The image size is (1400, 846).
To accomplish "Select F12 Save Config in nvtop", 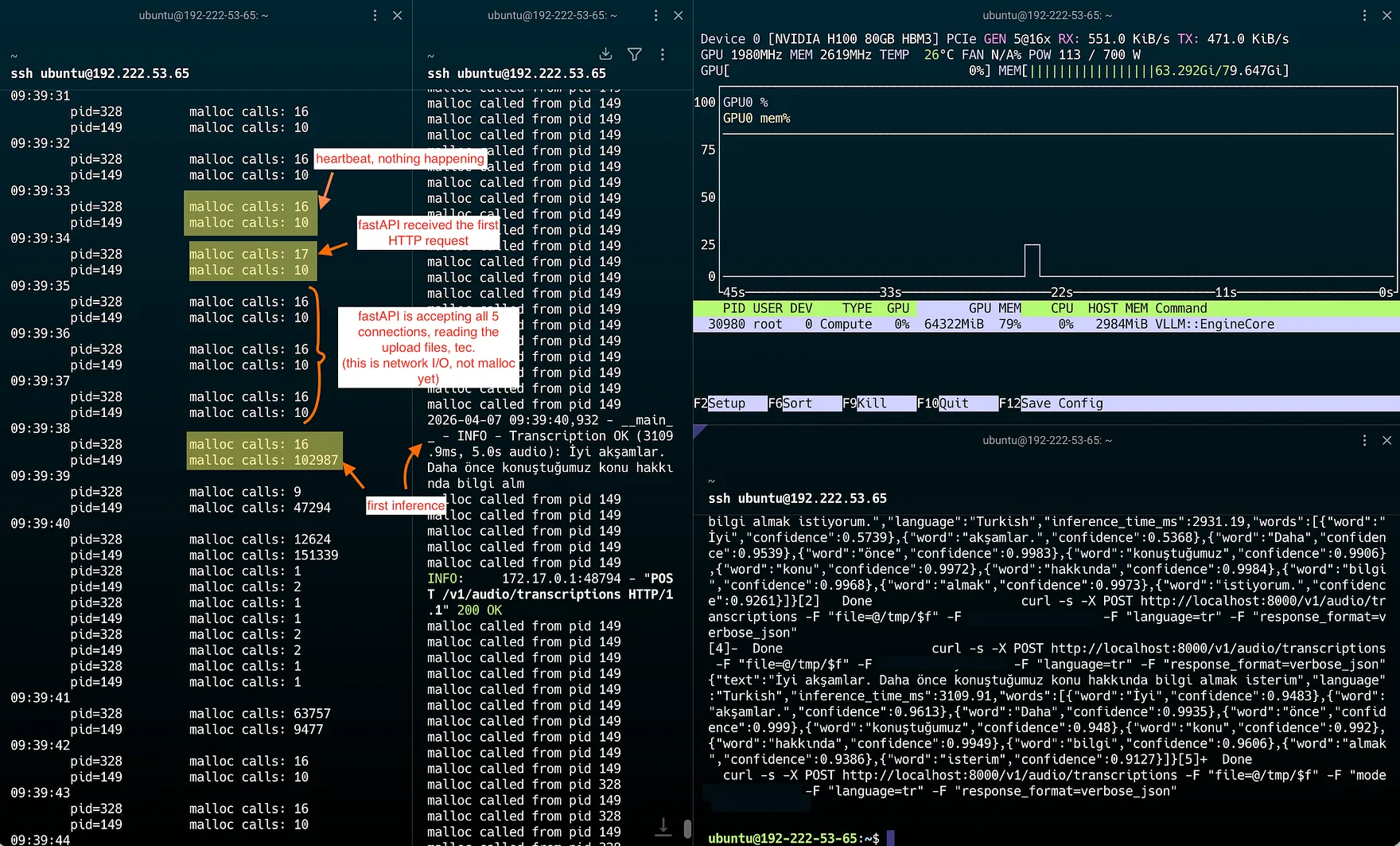I will 1051,404.
